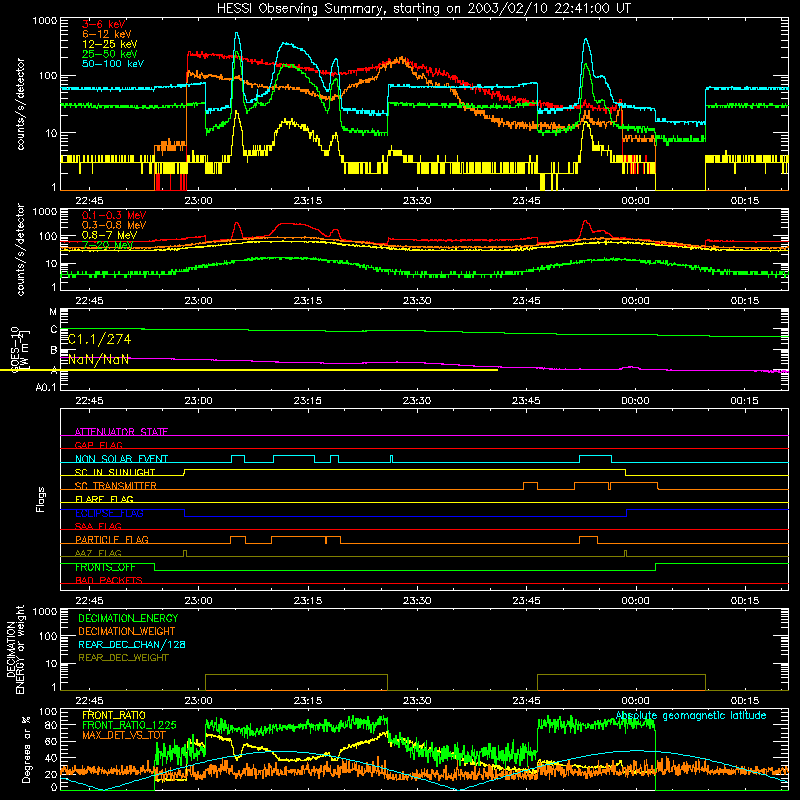Select the PARTICLE_FLAG label
The image size is (800, 800).
click(x=112, y=540)
